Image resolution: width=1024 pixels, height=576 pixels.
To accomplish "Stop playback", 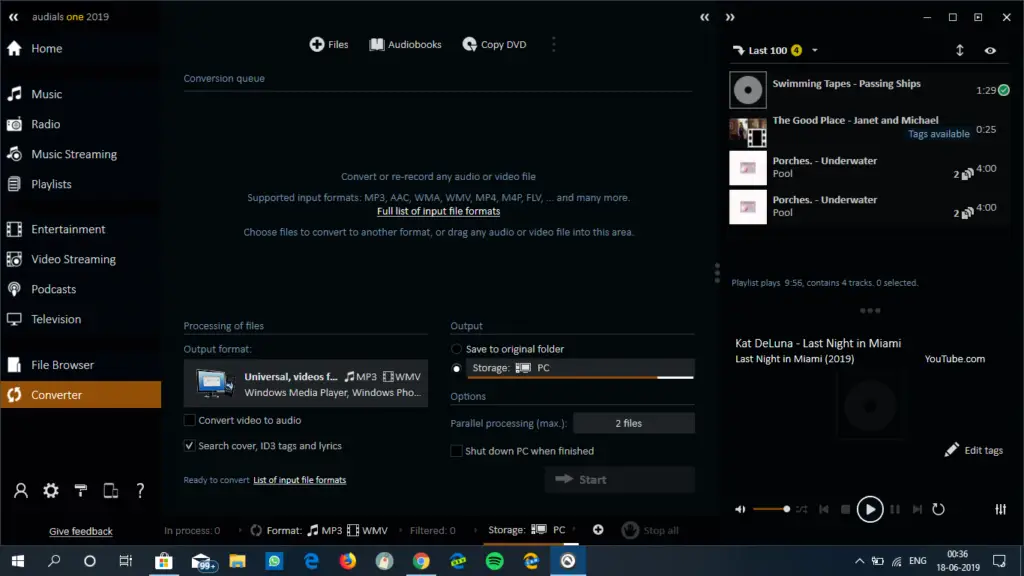I will (846, 509).
